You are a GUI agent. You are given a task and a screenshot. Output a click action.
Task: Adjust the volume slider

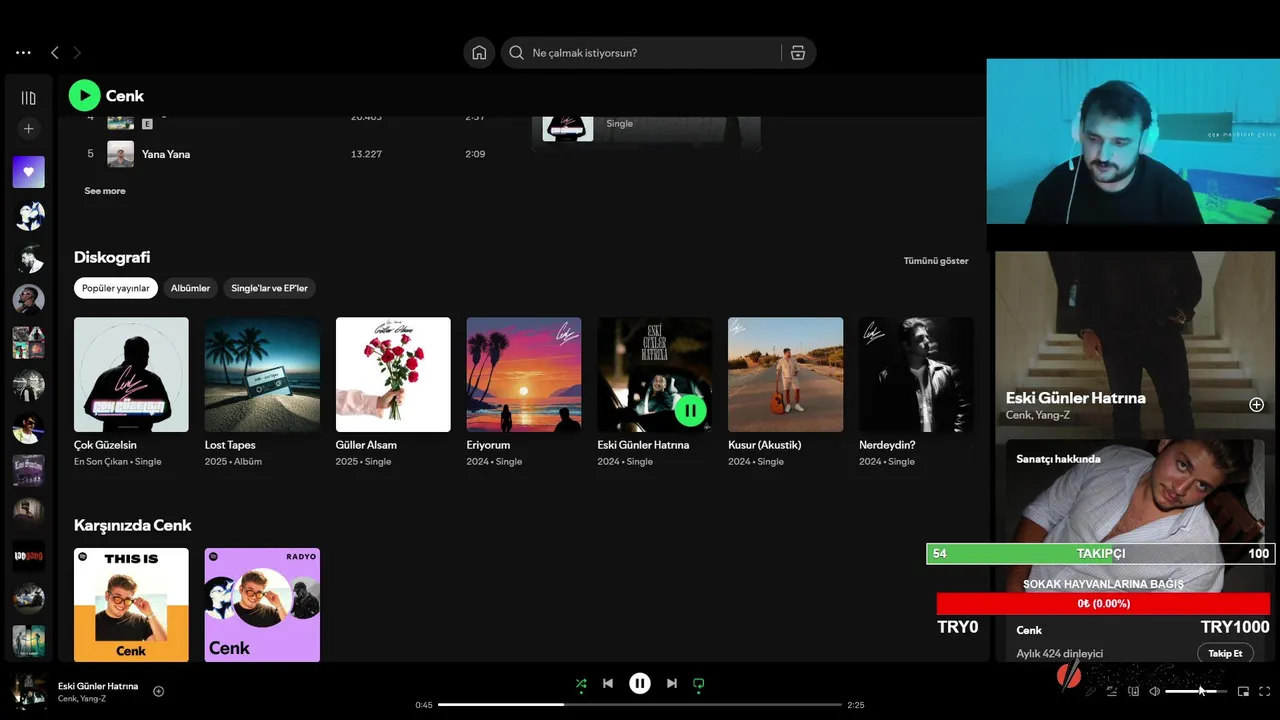point(1195,691)
